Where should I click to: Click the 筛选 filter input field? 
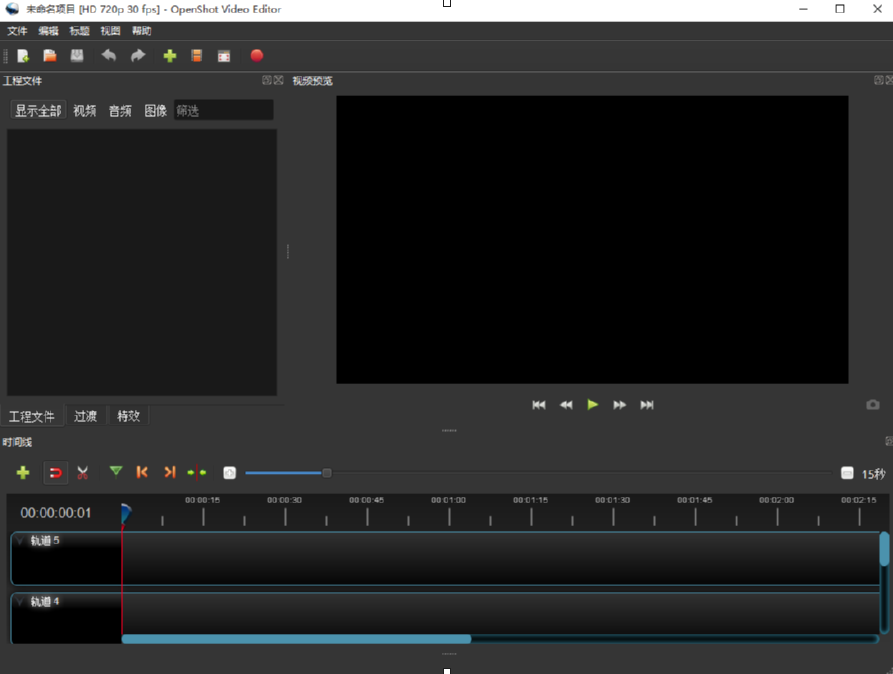223,111
